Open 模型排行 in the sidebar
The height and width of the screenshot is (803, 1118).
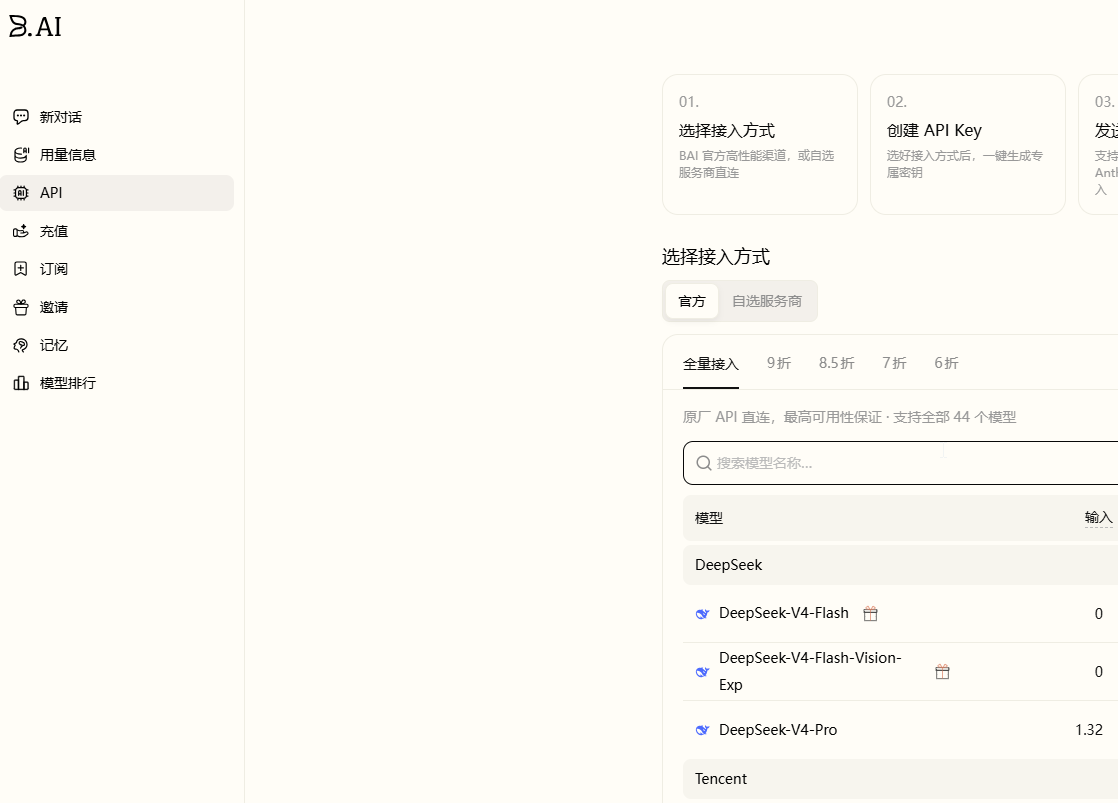tap(117, 383)
